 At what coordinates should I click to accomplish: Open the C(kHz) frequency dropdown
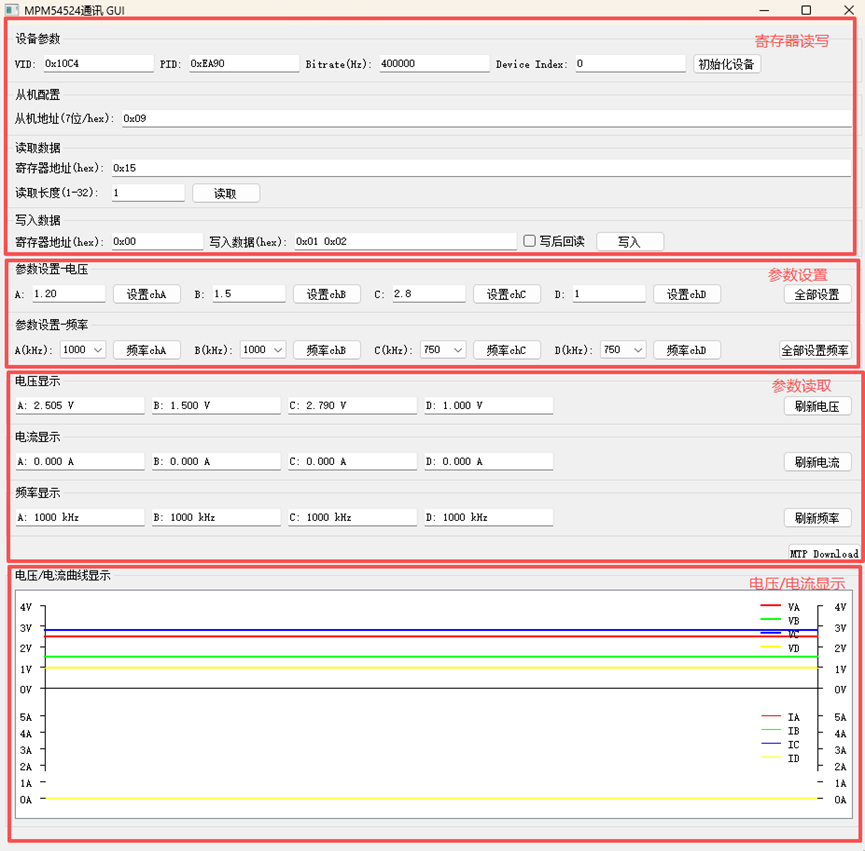pyautogui.click(x=443, y=350)
